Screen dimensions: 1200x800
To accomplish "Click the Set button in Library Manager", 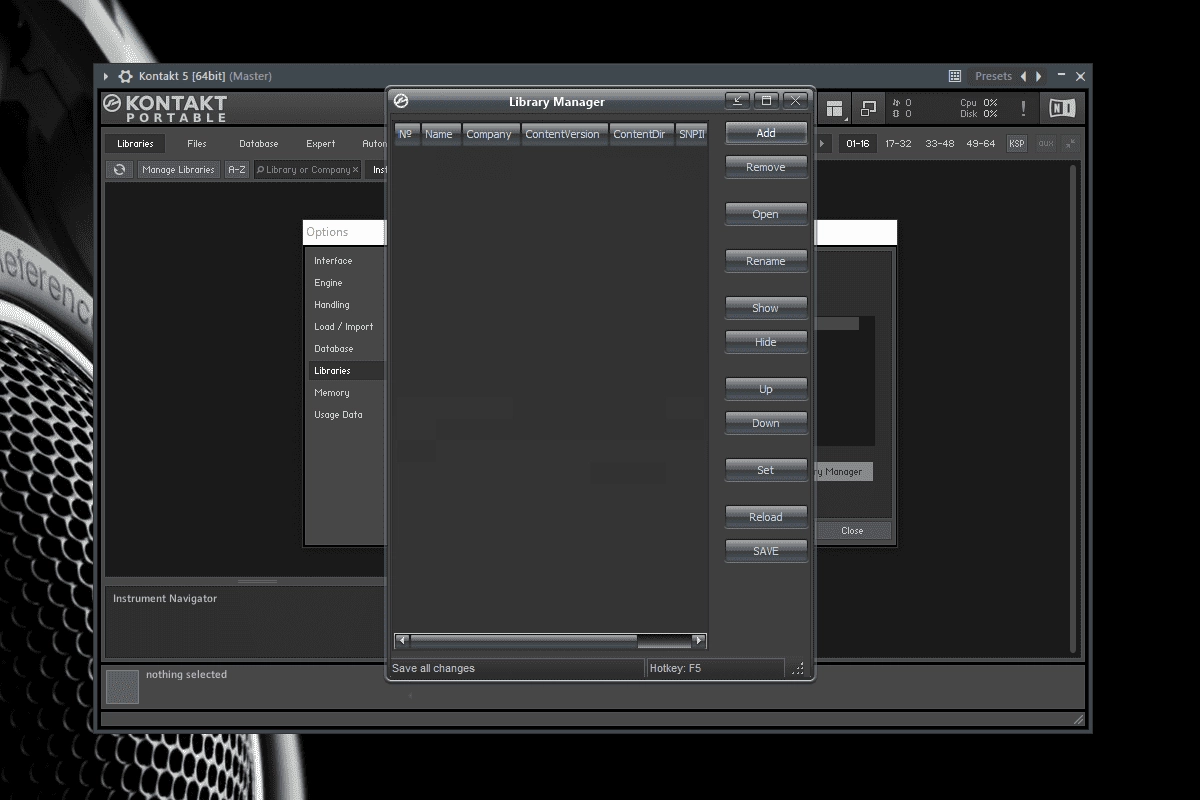I will 766,470.
